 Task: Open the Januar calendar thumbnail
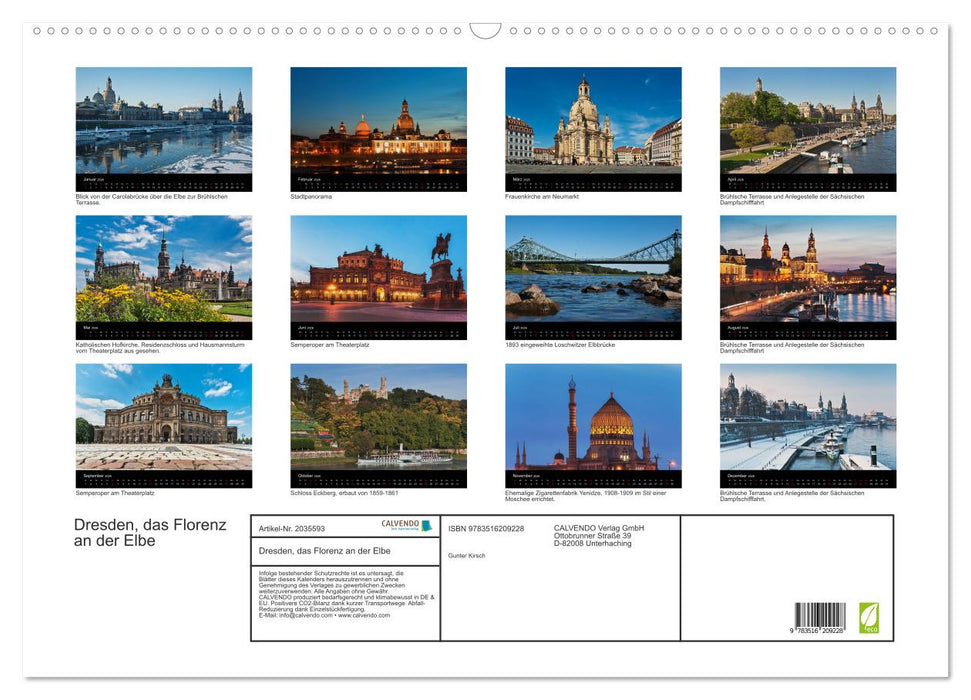tap(165, 120)
